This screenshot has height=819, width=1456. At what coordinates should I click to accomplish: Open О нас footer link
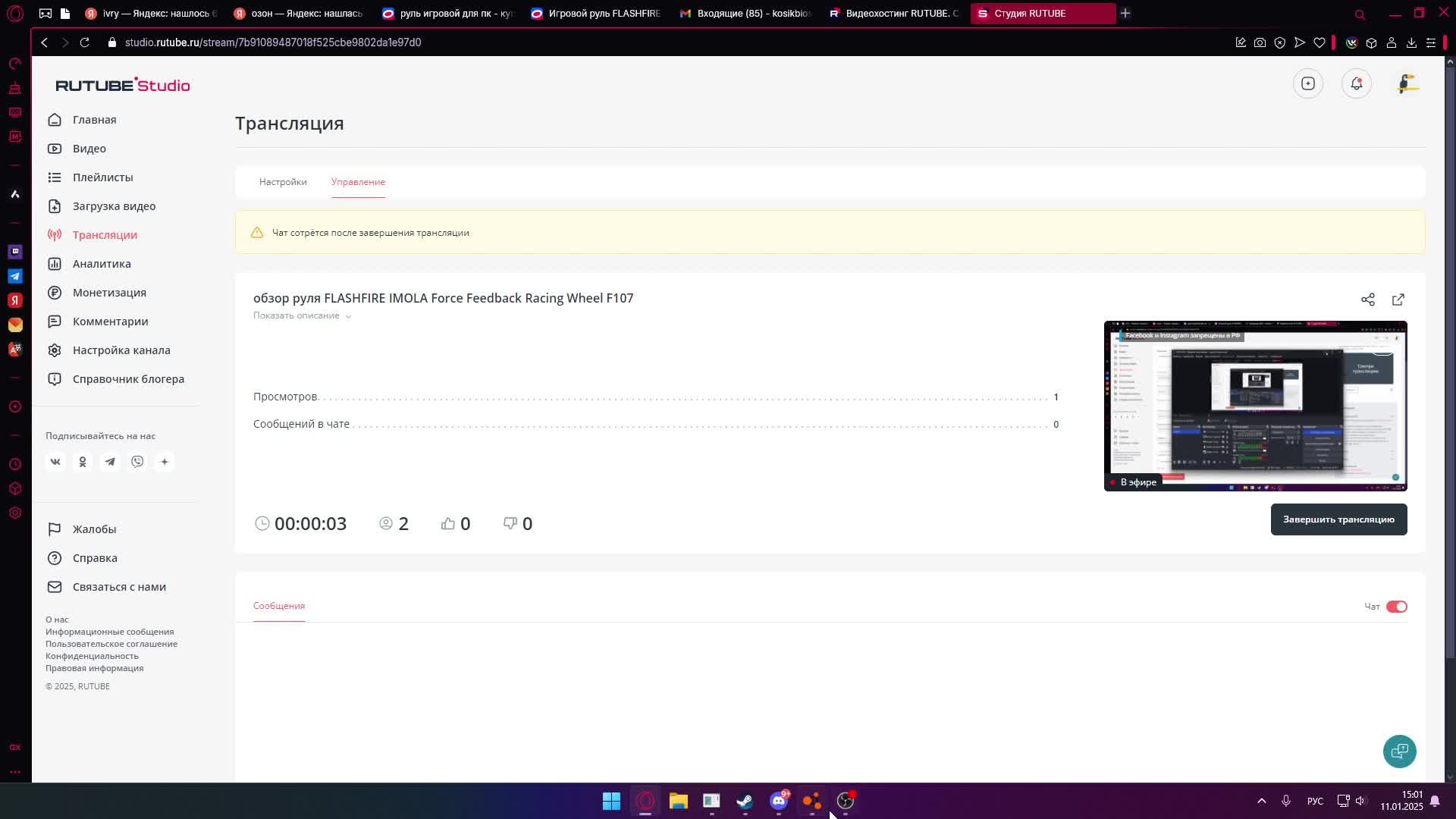pos(57,620)
